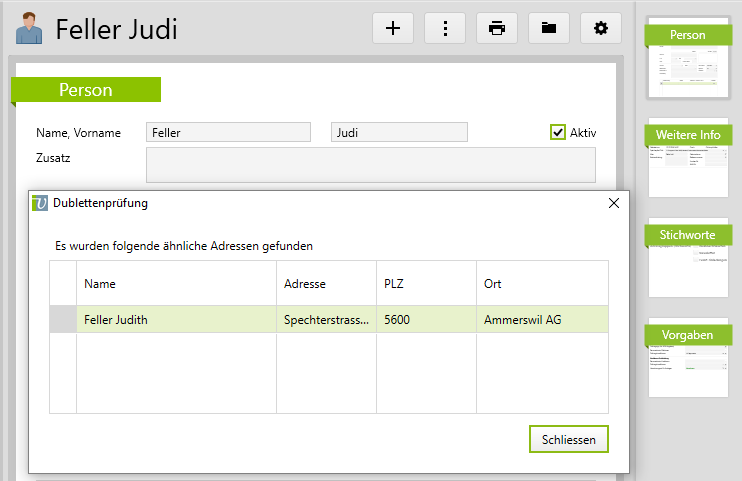Screen dimensions: 742x481
Task: Open settings with the gear icon
Action: (601, 28)
